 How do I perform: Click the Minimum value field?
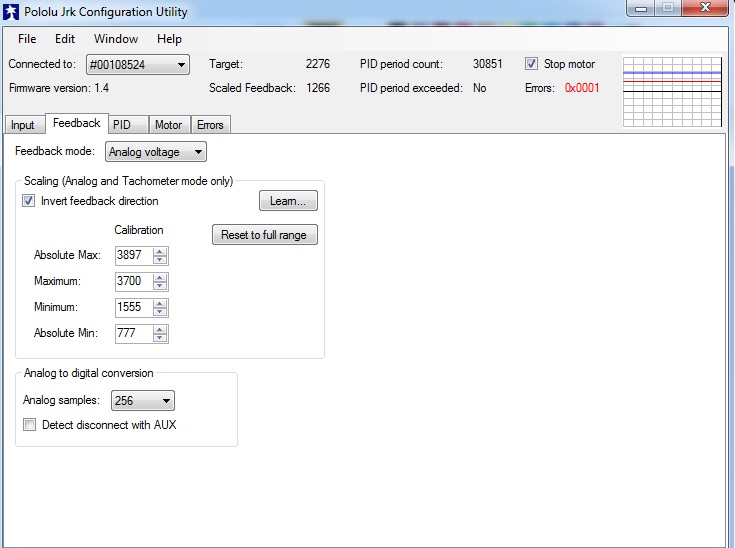[134, 308]
